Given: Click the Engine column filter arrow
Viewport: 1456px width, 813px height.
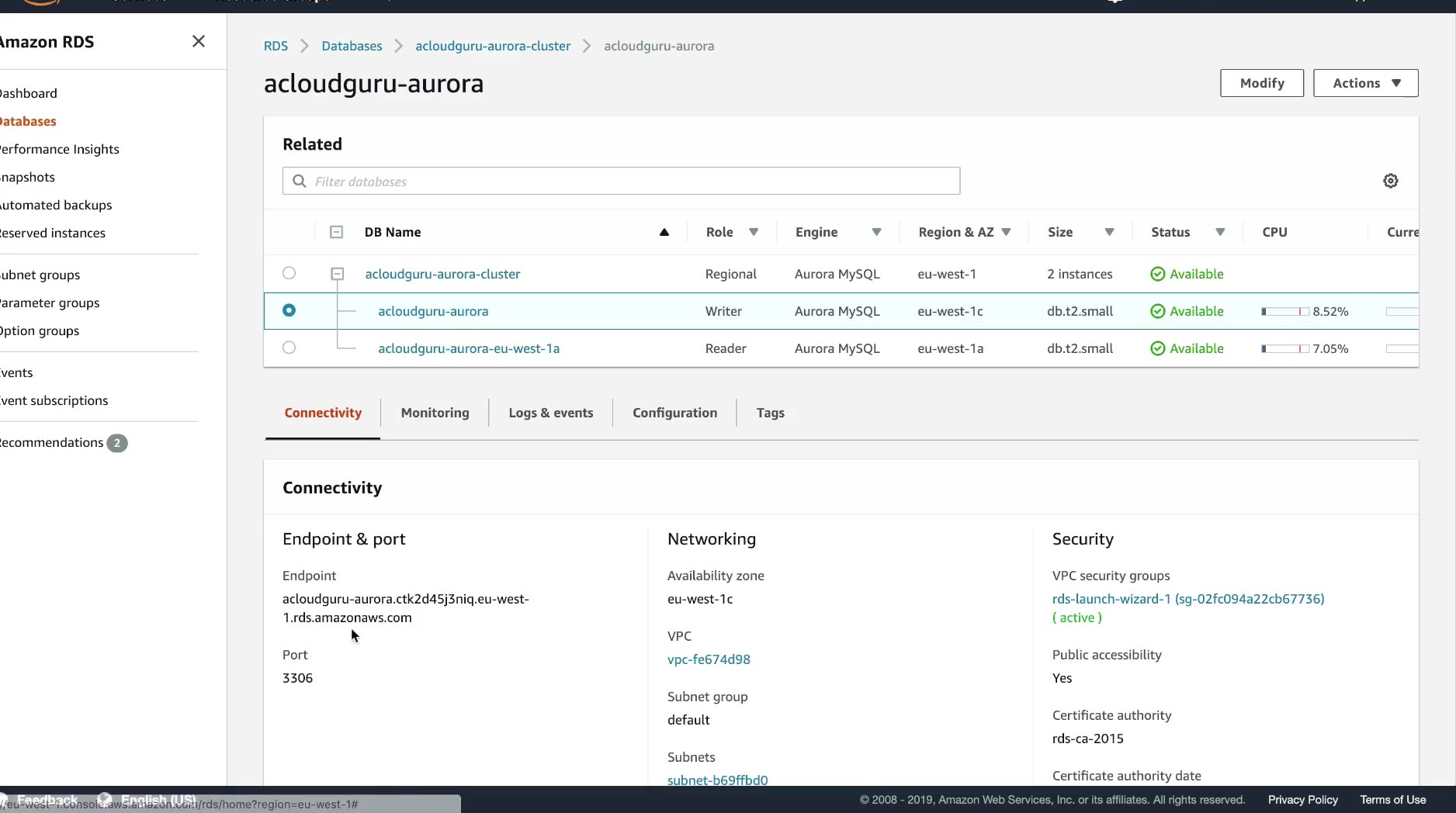Looking at the screenshot, I should pyautogui.click(x=875, y=232).
